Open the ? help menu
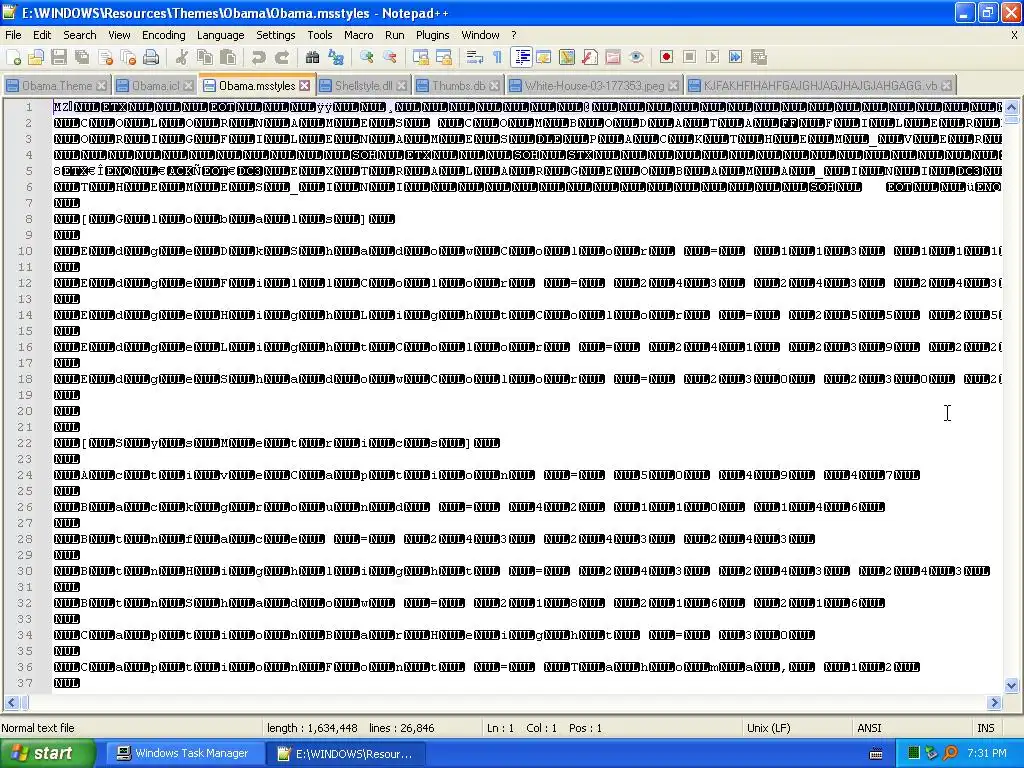Image resolution: width=1024 pixels, height=768 pixels. pyautogui.click(x=514, y=35)
